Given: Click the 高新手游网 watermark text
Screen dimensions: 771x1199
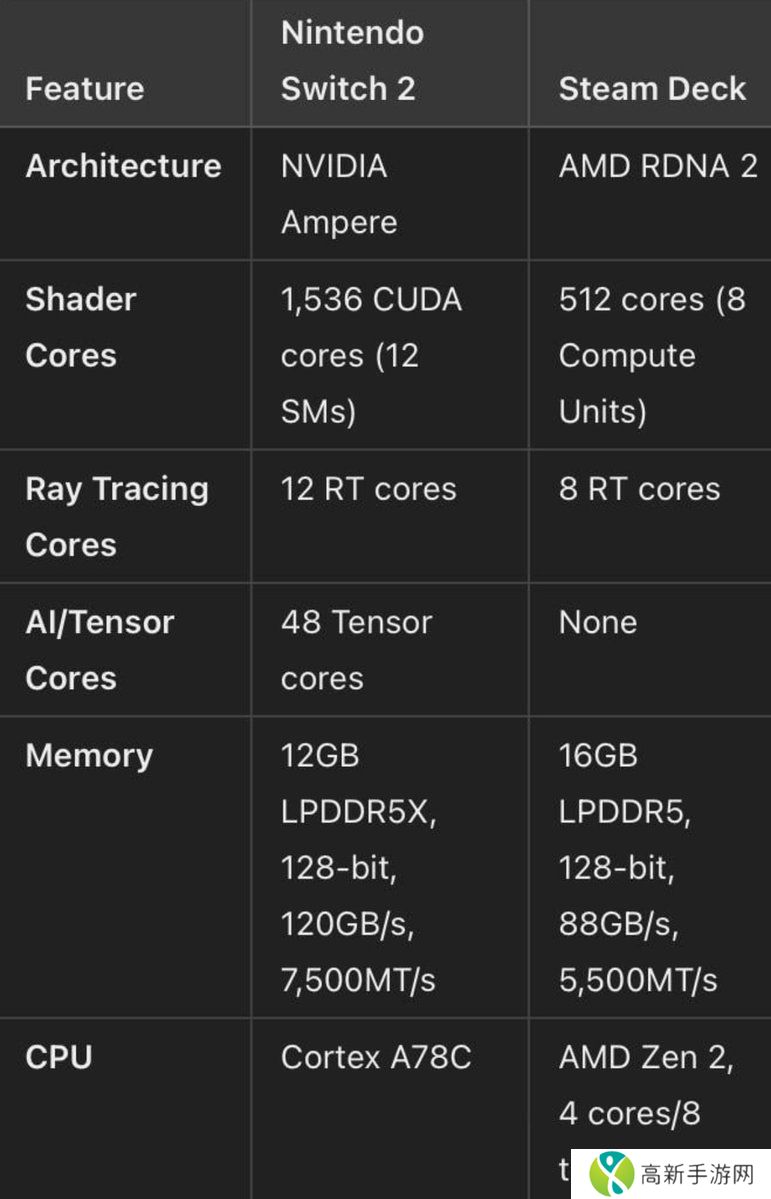Looking at the screenshot, I should click(695, 1171).
